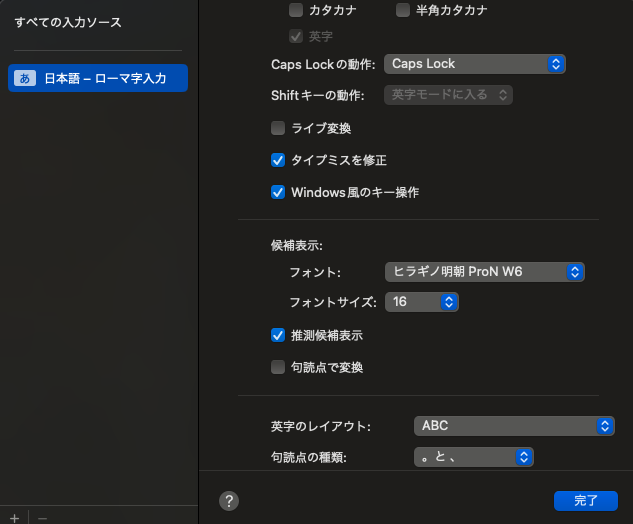This screenshot has width=633, height=524.
Task: Click the help question mark button
Action: (x=228, y=500)
